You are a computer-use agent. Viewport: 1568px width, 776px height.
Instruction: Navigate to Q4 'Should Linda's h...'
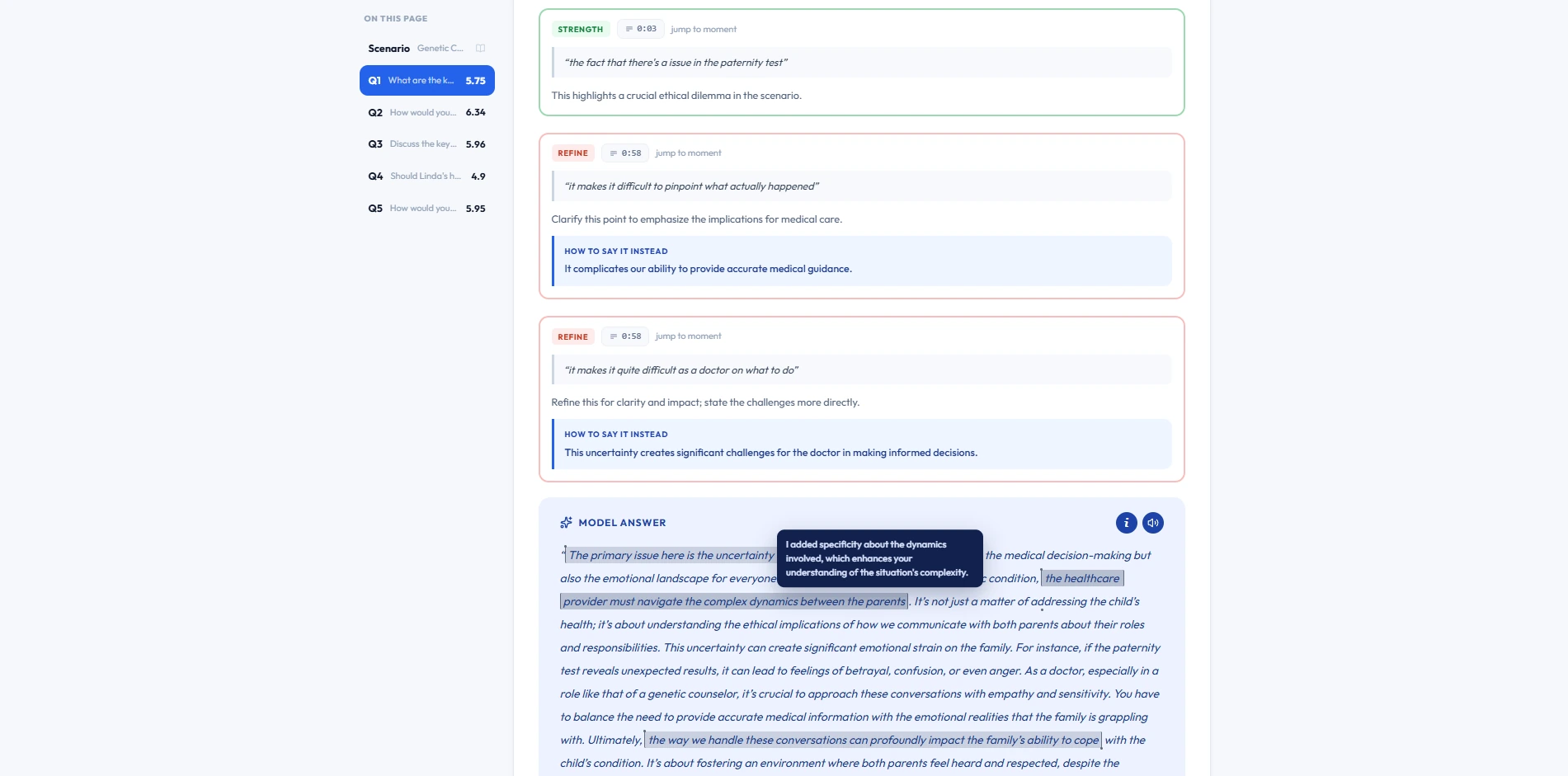[x=426, y=176]
